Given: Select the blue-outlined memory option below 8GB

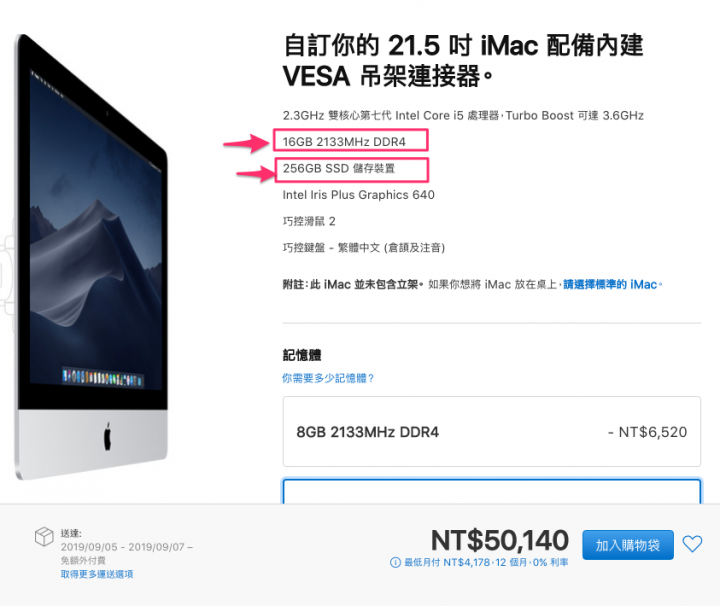Looking at the screenshot, I should (492, 491).
